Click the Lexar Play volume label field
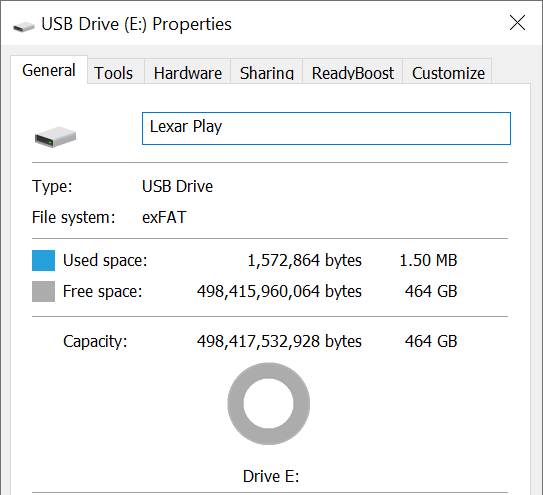This screenshot has width=543, height=495. (326, 128)
